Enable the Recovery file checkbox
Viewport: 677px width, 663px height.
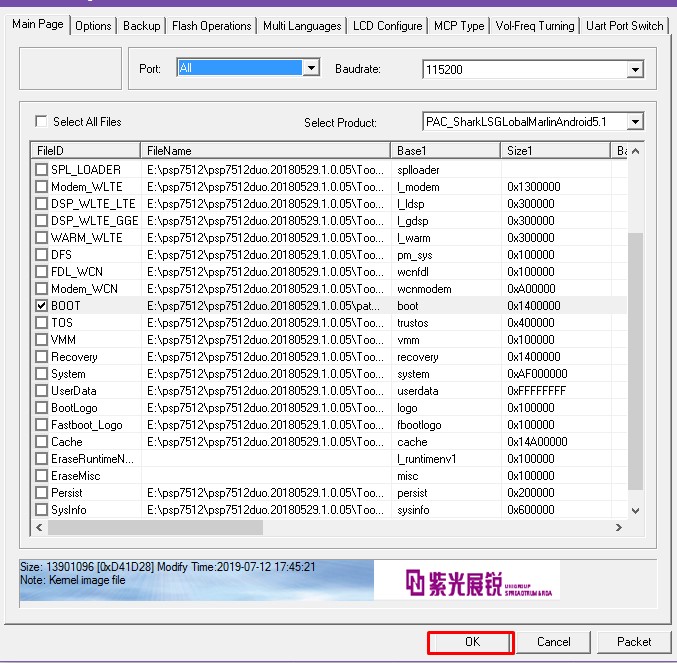tap(41, 357)
